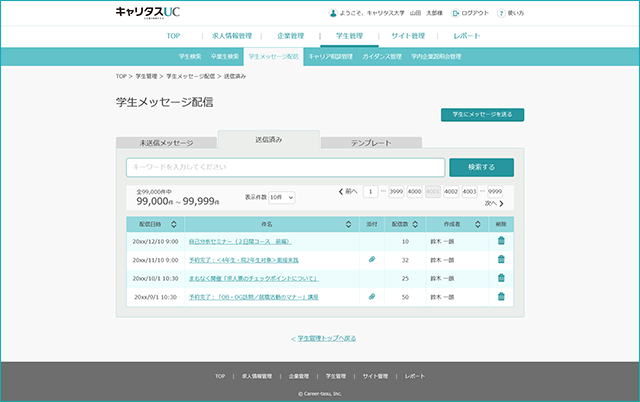Image resolution: width=640 pixels, height=402 pixels.
Task: Open attachment clip in 20xx/9/1 row
Action: click(x=372, y=296)
